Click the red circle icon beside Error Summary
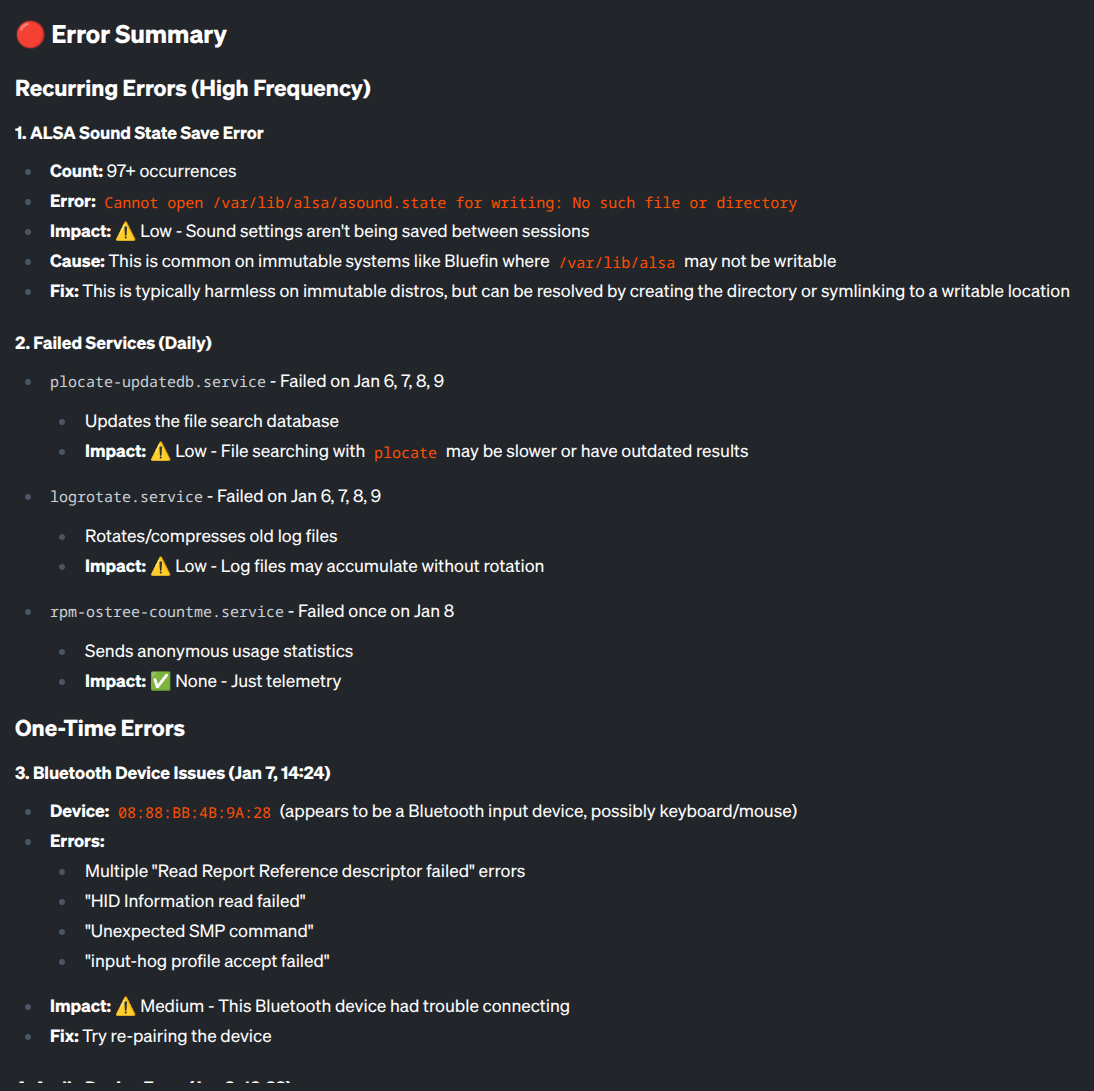 (30, 35)
